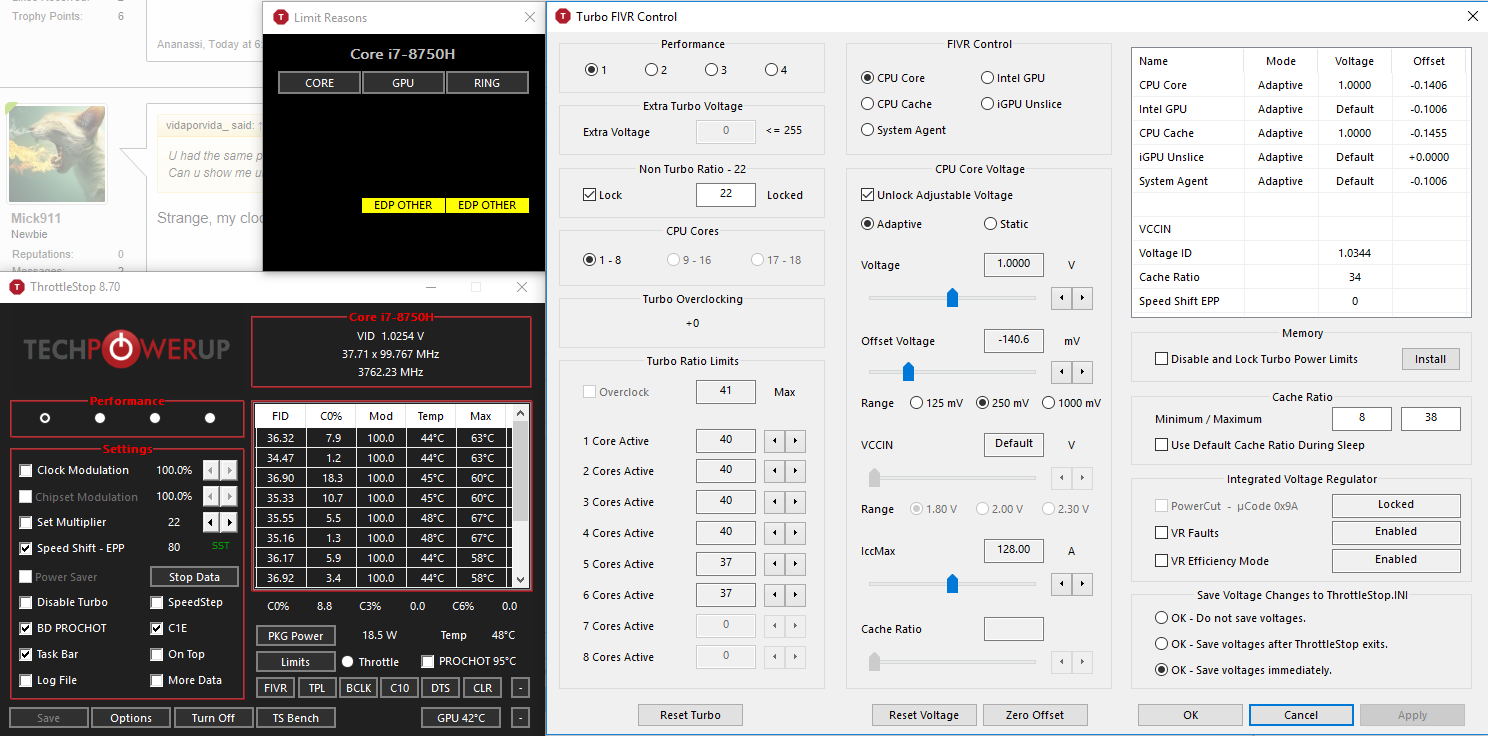Decrease 6 Cores Active ratio with left arrow

point(774,595)
